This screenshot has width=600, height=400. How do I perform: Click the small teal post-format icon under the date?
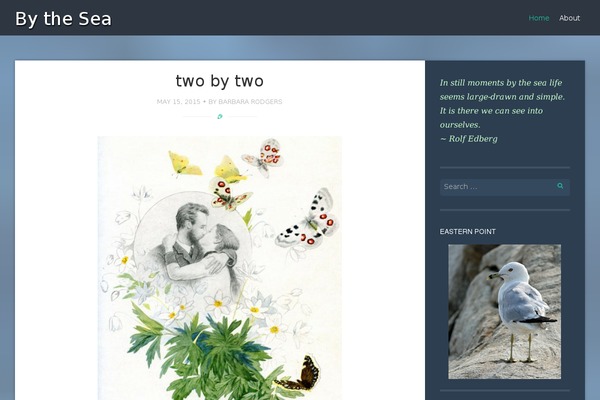coord(220,116)
